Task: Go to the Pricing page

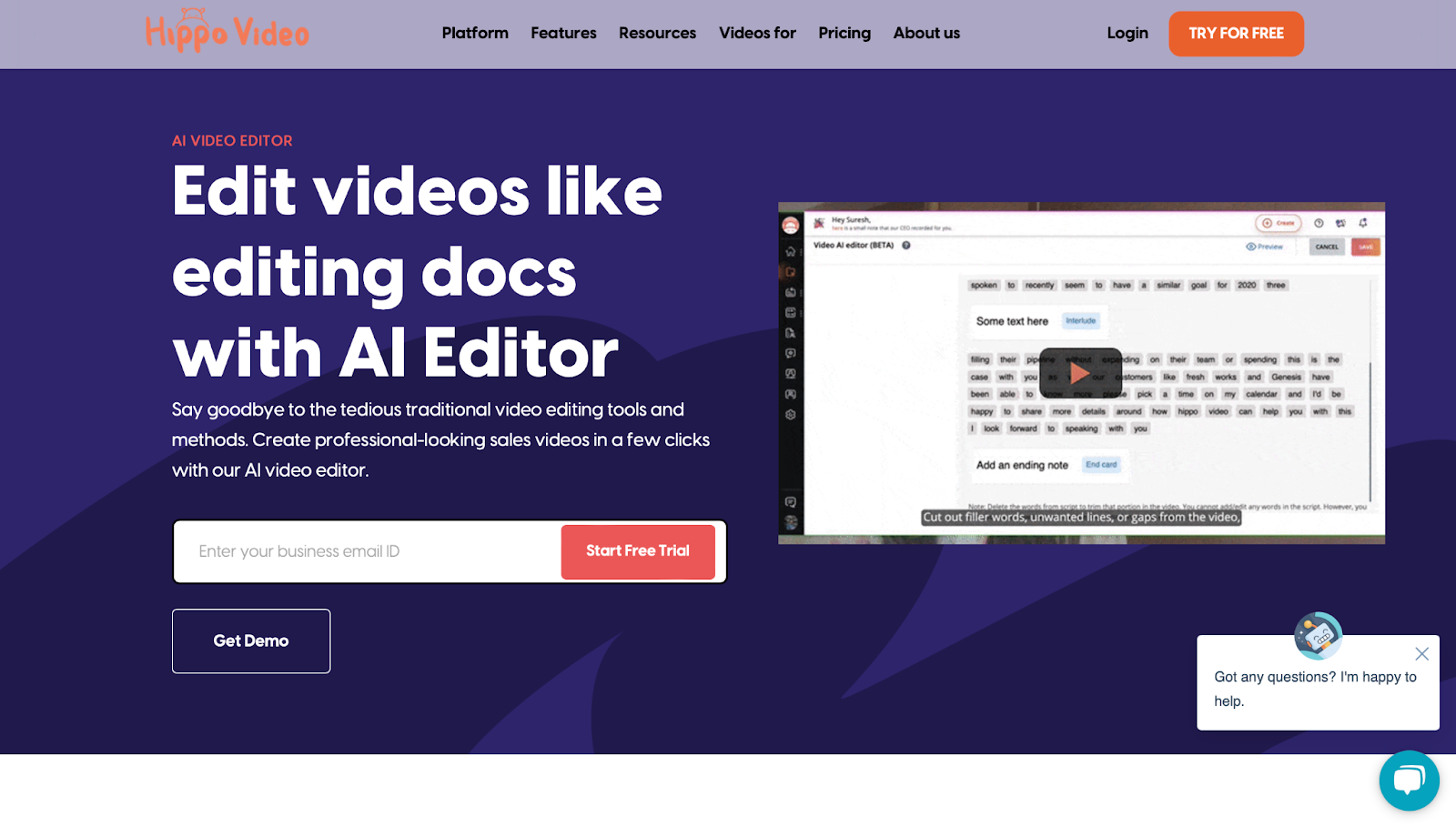Action: (x=844, y=34)
